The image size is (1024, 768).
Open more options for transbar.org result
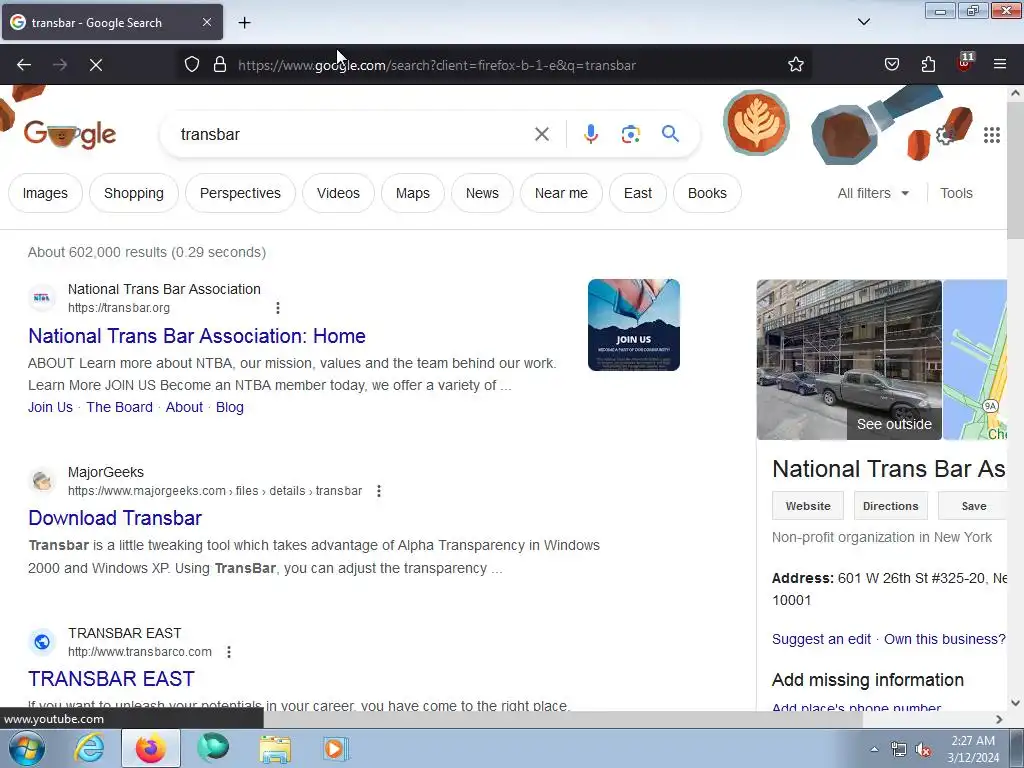(x=278, y=308)
